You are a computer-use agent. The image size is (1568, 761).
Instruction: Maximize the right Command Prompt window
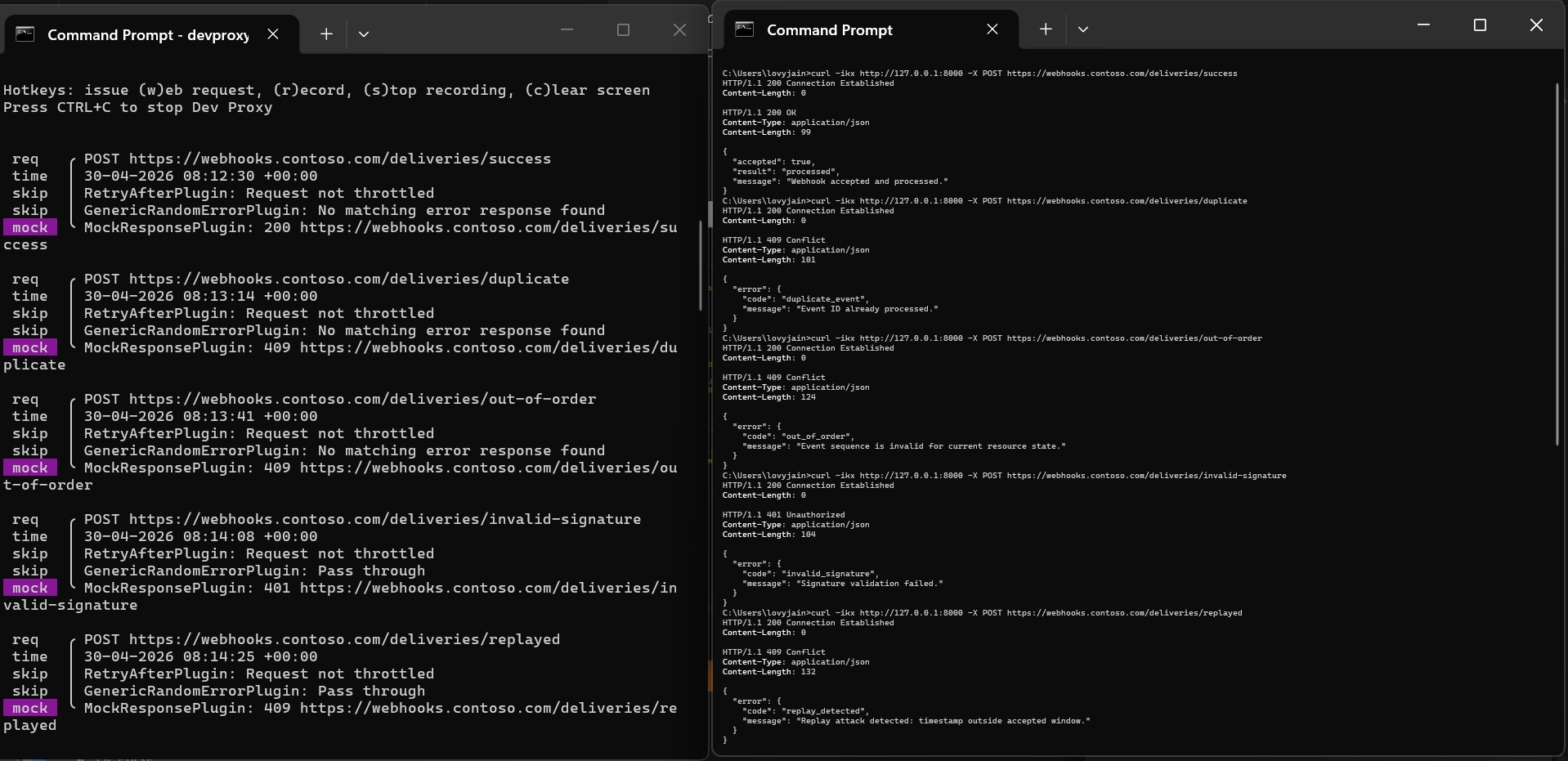1480,25
